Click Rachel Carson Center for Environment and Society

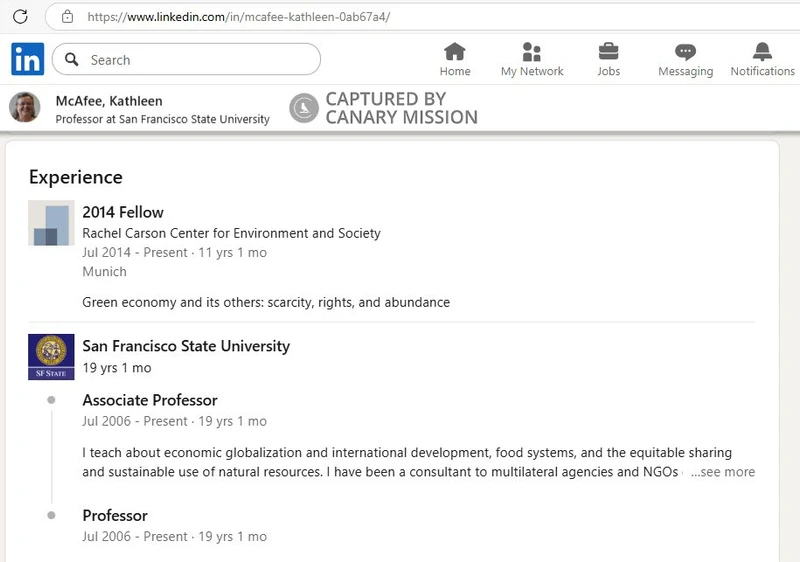(231, 233)
